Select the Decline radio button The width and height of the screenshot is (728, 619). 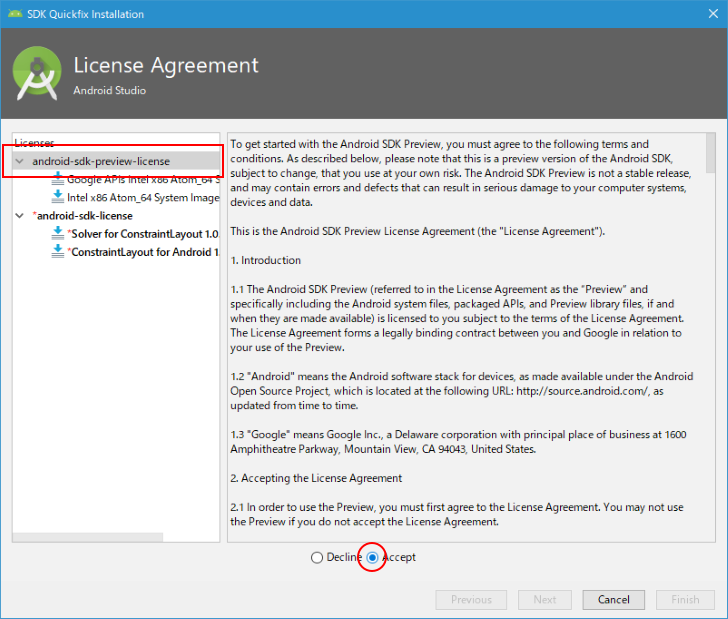pyautogui.click(x=317, y=557)
